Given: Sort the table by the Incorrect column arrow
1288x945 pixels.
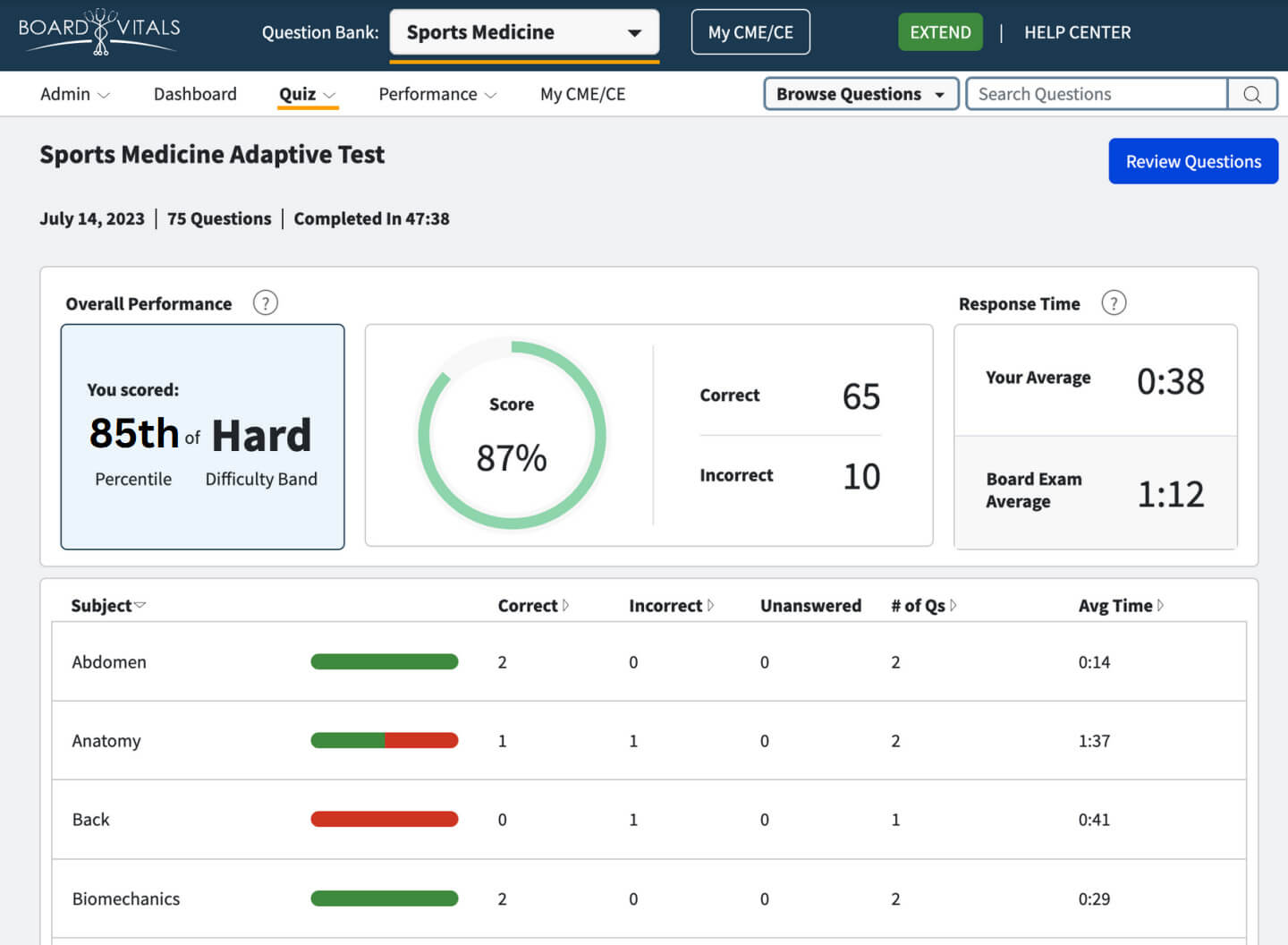Looking at the screenshot, I should [x=709, y=605].
